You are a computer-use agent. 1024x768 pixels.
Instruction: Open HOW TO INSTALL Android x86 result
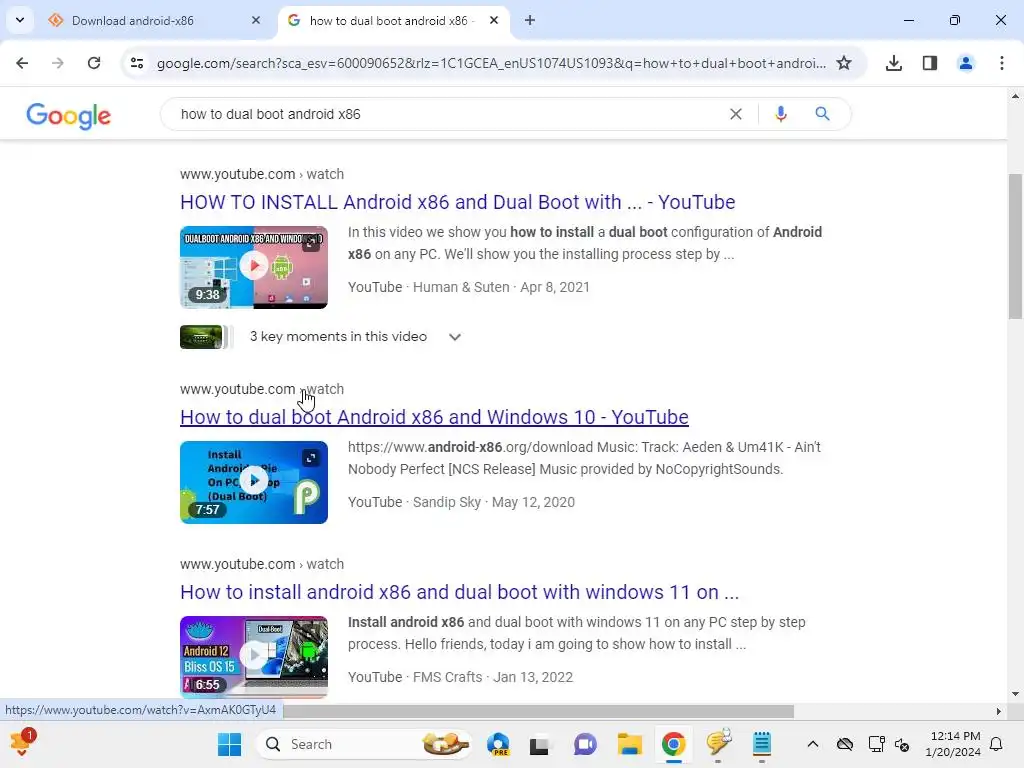coord(458,202)
